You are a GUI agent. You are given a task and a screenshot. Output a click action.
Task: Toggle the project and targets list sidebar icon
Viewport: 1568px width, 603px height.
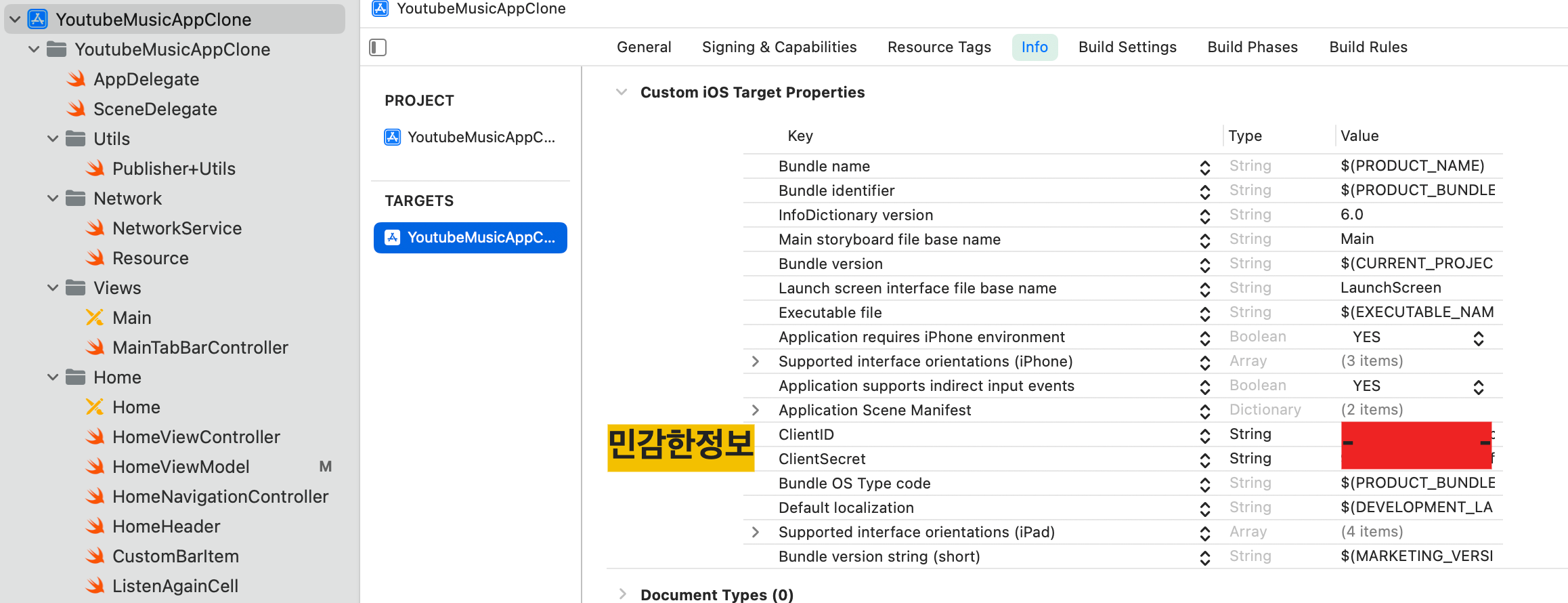click(x=378, y=47)
